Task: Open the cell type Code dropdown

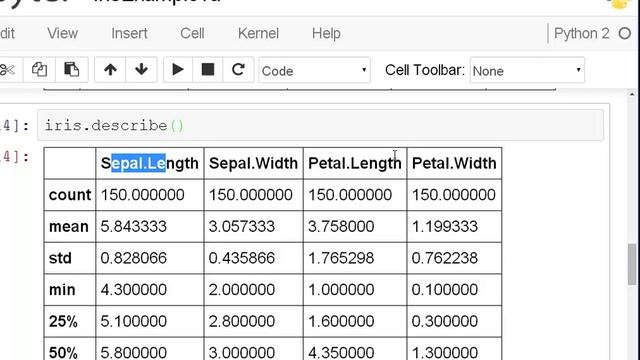Action: click(x=314, y=71)
